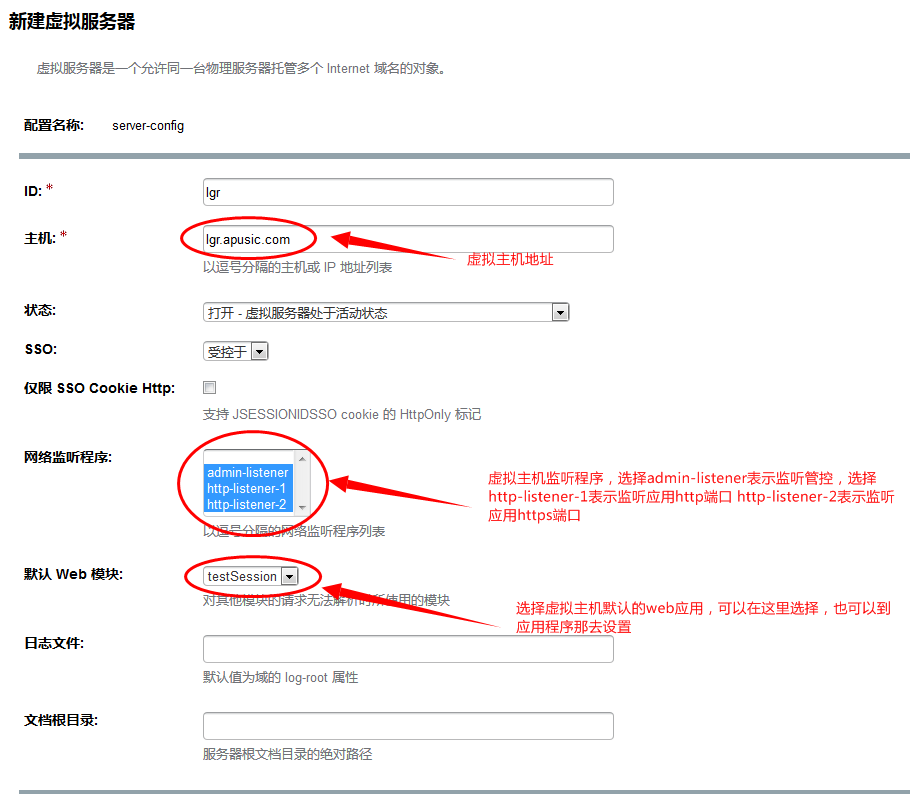
Task: Click the ID input field containing lgr
Action: [407, 192]
